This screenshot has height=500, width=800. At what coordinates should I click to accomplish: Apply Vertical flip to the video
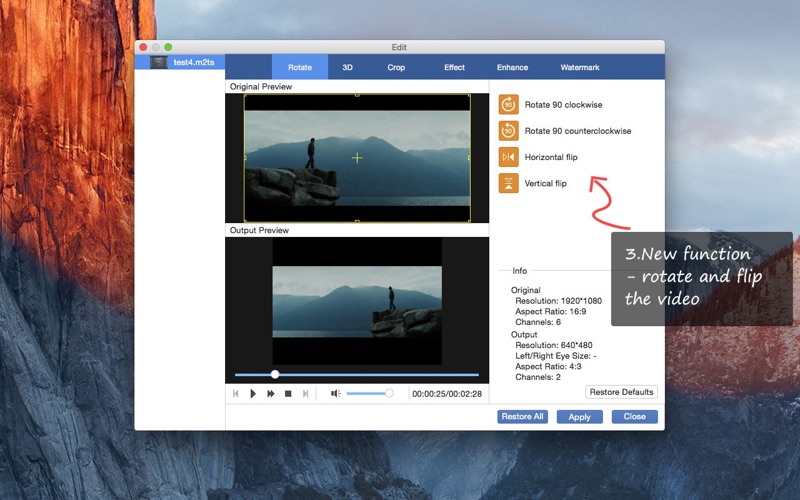[509, 183]
